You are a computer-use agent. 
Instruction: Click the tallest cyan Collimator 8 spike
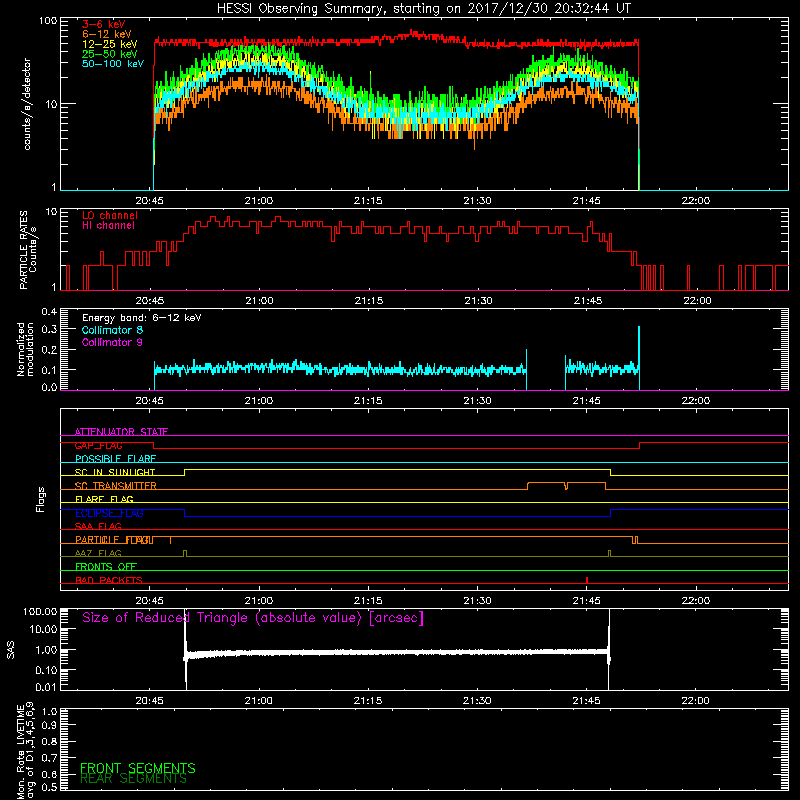(x=639, y=357)
